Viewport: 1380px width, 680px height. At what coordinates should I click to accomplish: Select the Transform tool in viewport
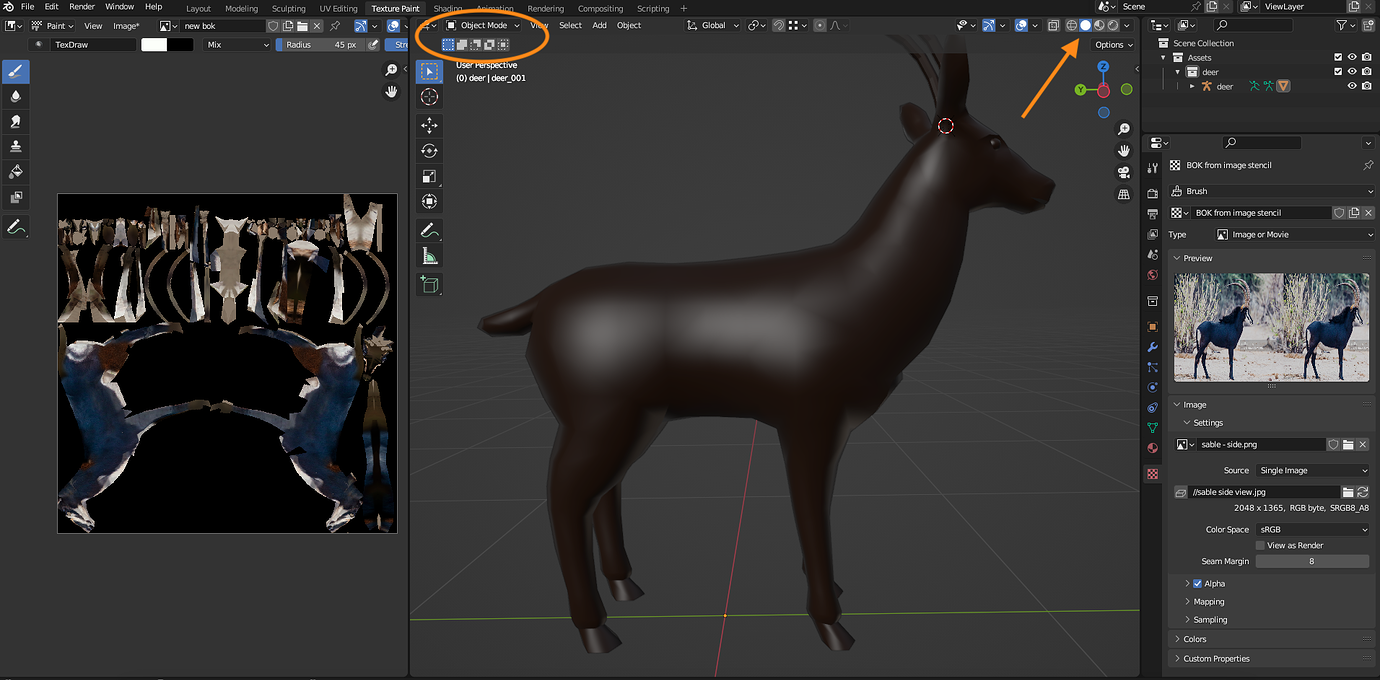429,201
